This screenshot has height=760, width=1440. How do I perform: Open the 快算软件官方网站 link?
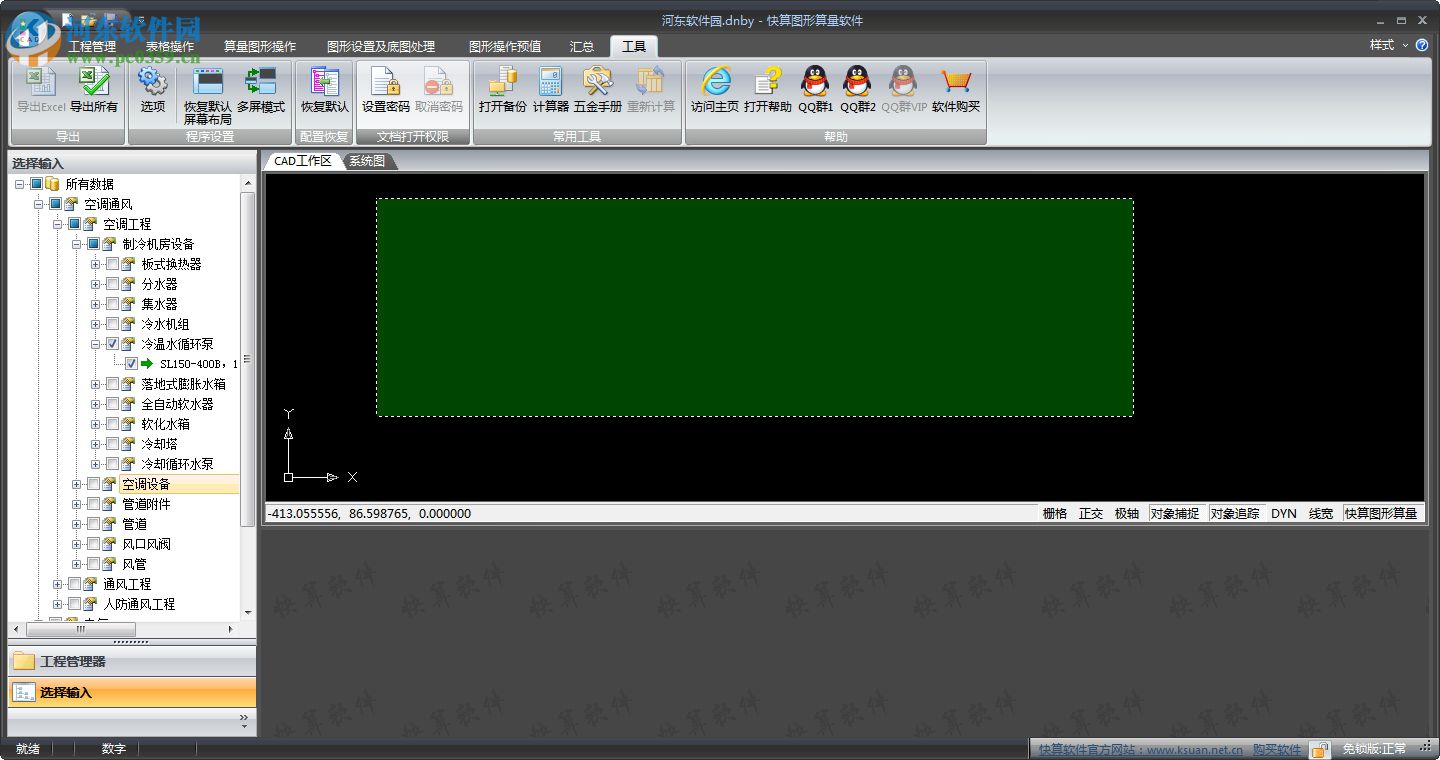pyautogui.click(x=1140, y=749)
